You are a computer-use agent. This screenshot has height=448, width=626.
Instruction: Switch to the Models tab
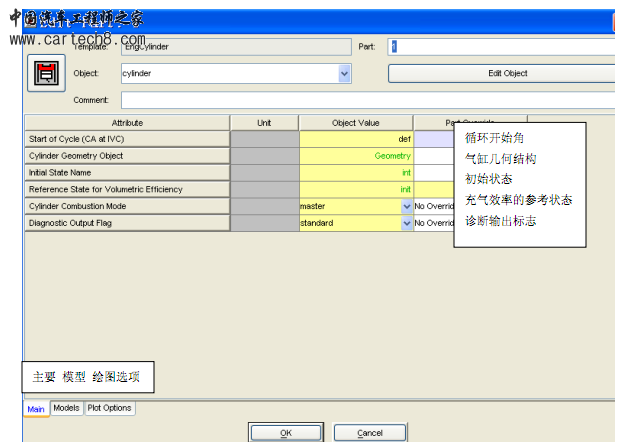point(66,408)
